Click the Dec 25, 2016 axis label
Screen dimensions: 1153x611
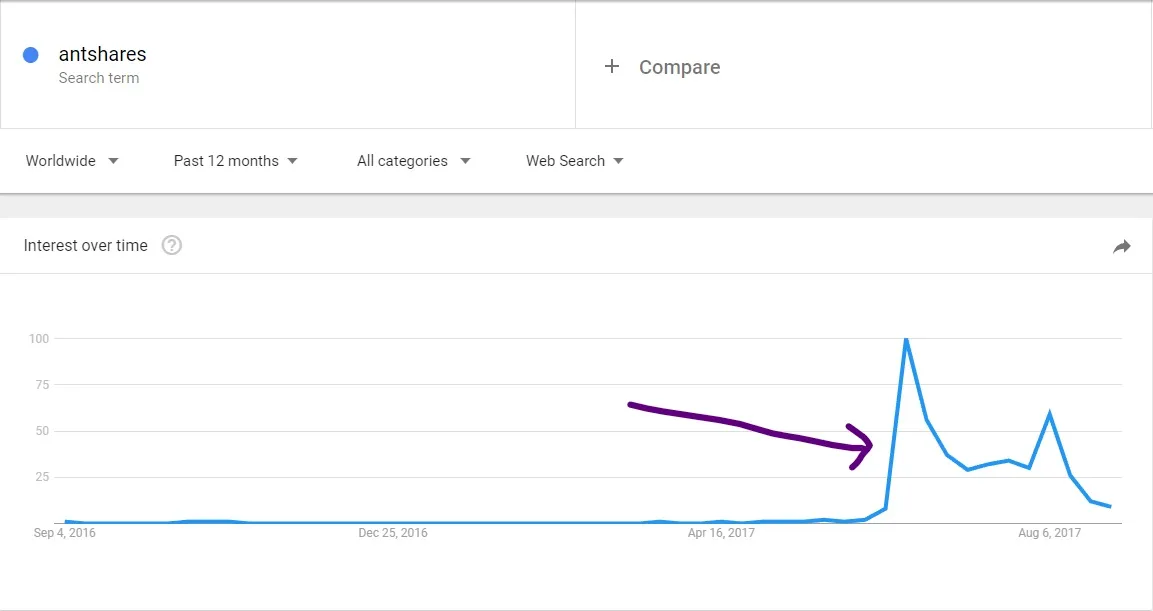[x=393, y=532]
